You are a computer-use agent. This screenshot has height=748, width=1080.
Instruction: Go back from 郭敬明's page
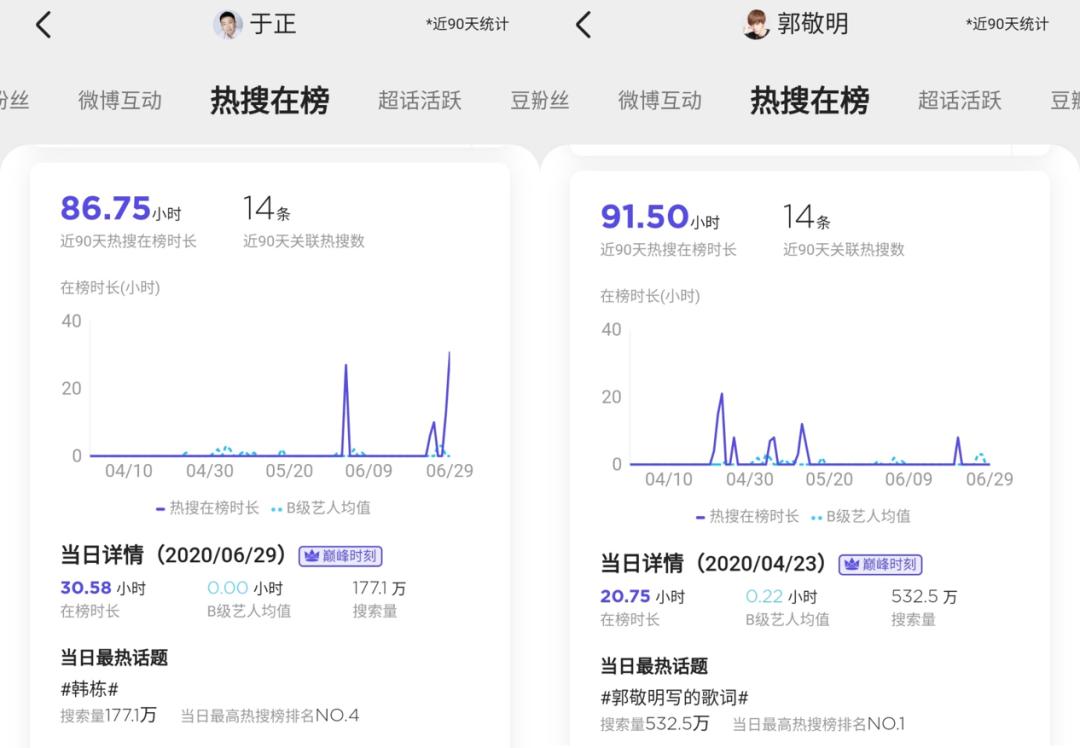pyautogui.click(x=583, y=25)
